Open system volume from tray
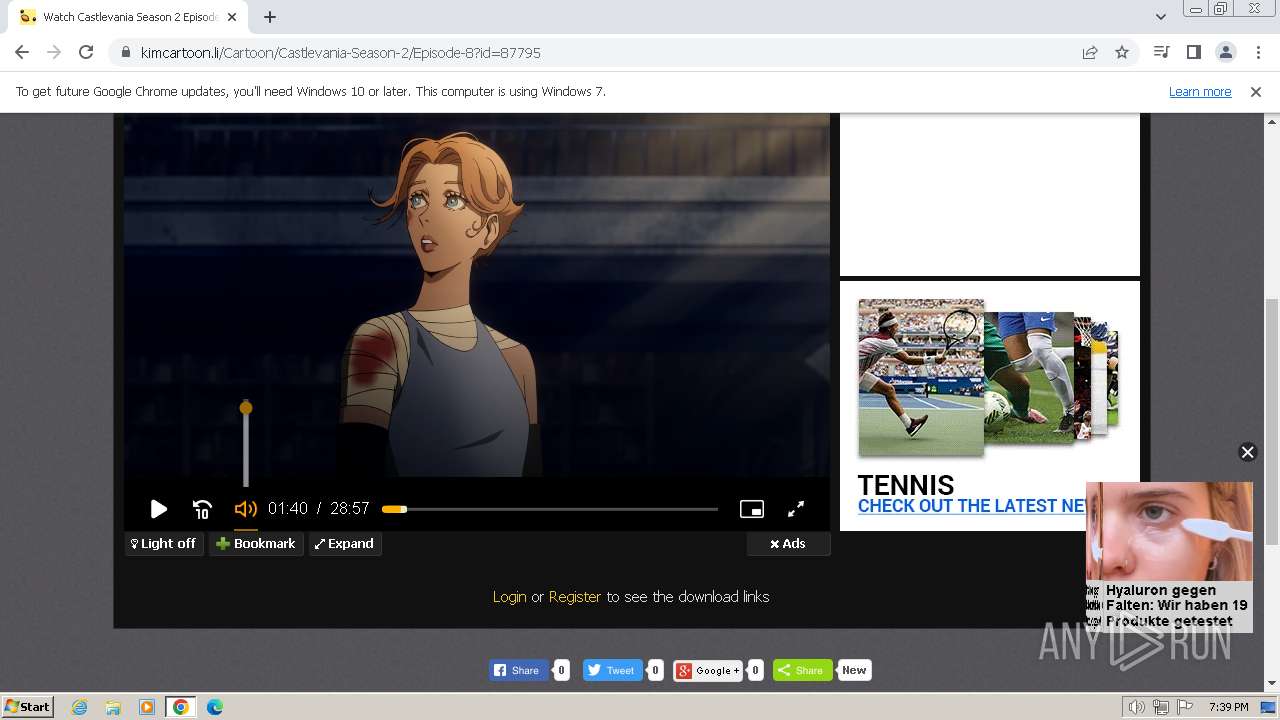This screenshot has height=720, width=1280. [x=1137, y=707]
